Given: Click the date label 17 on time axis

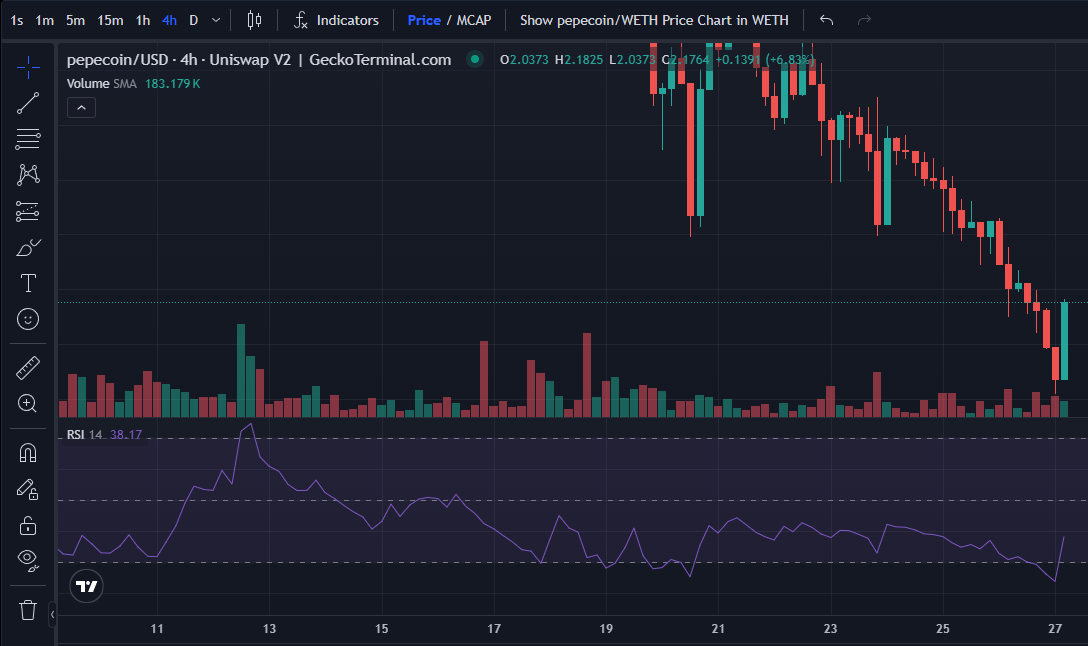Looking at the screenshot, I should click(x=494, y=629).
